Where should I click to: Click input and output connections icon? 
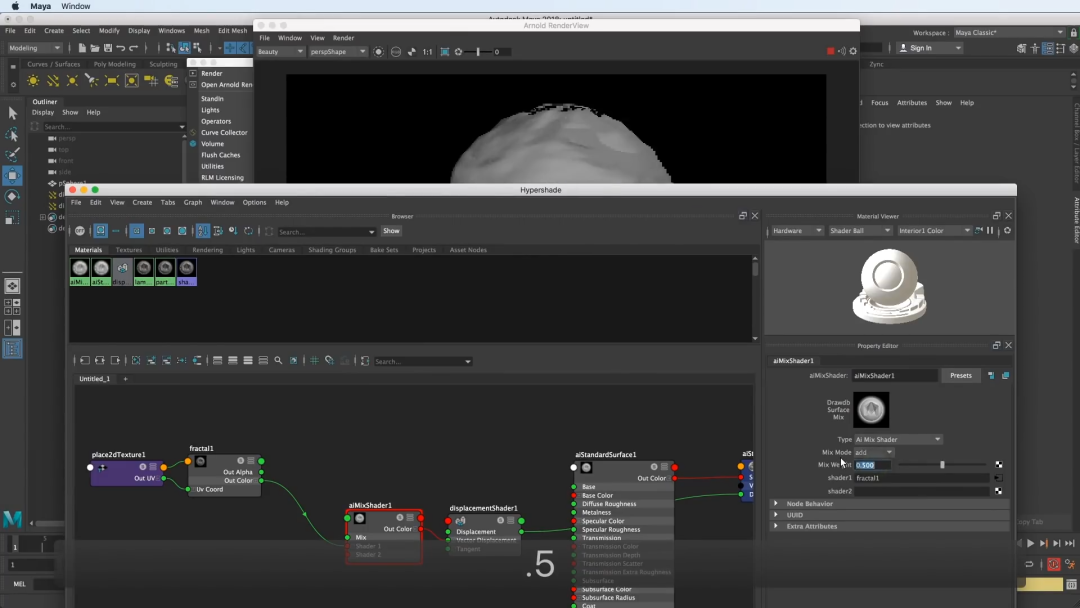click(100, 360)
